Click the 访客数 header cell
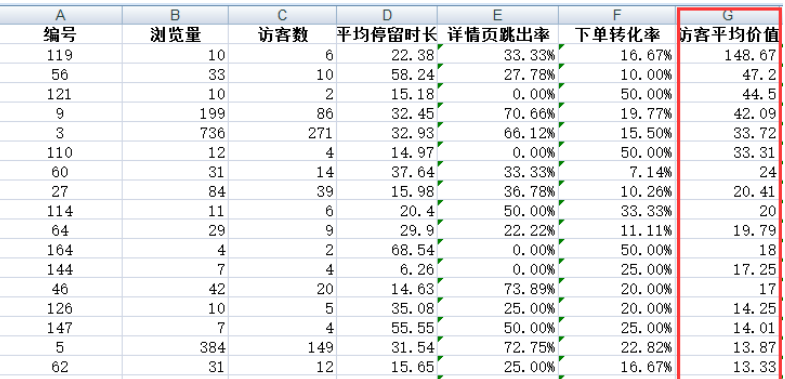The width and height of the screenshot is (785, 379). [x=282, y=35]
